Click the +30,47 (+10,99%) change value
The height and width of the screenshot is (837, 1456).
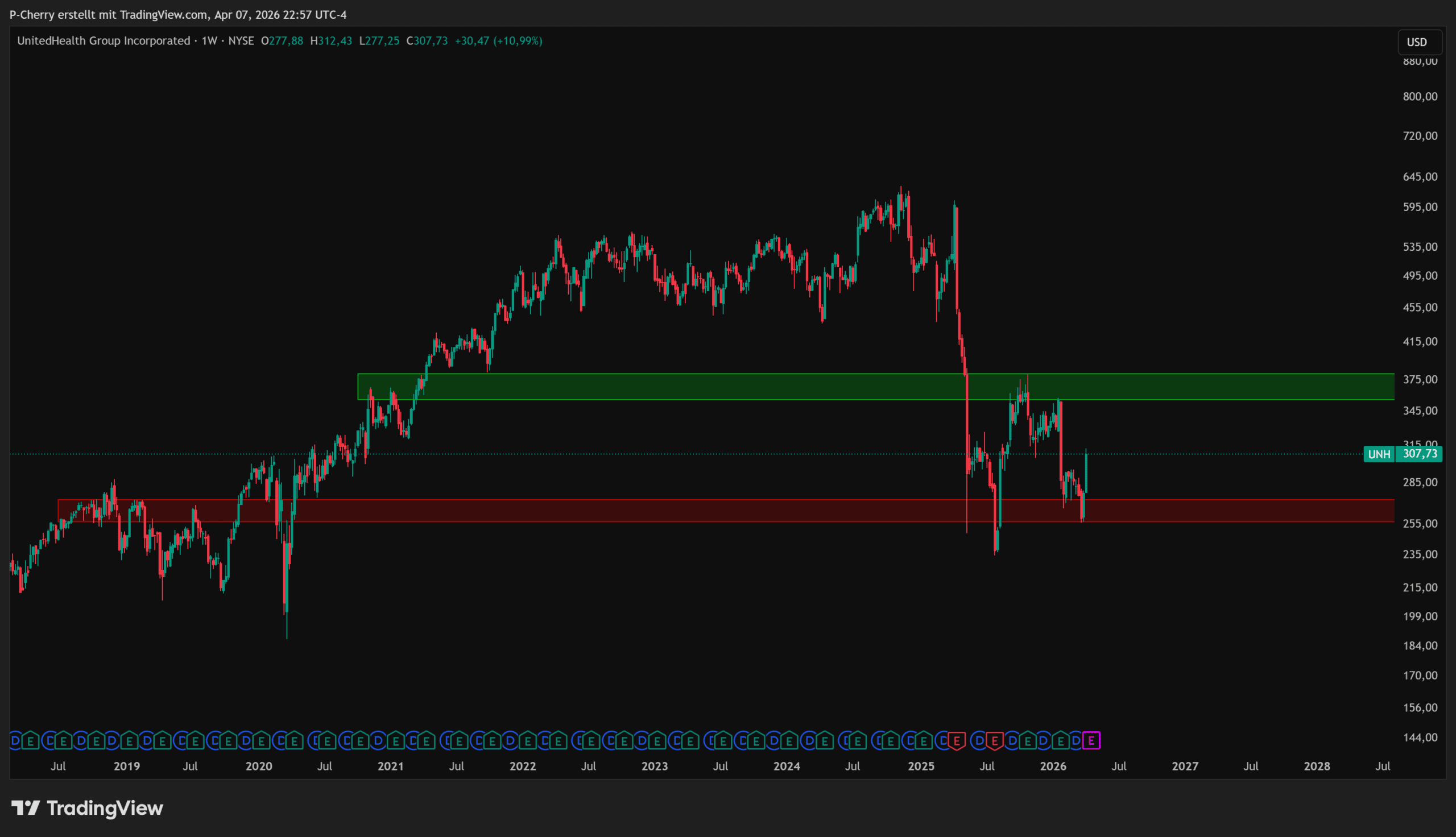(x=498, y=41)
